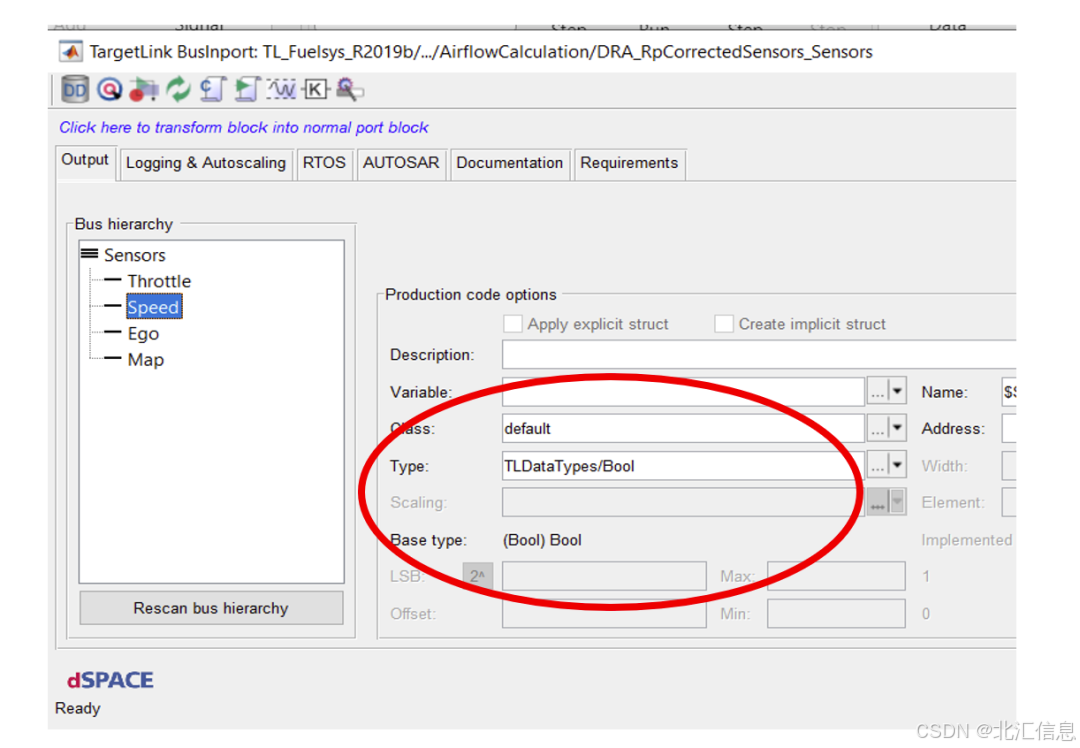Click the LSB input field
Viewport: 1080px width, 748px height.
(x=604, y=576)
